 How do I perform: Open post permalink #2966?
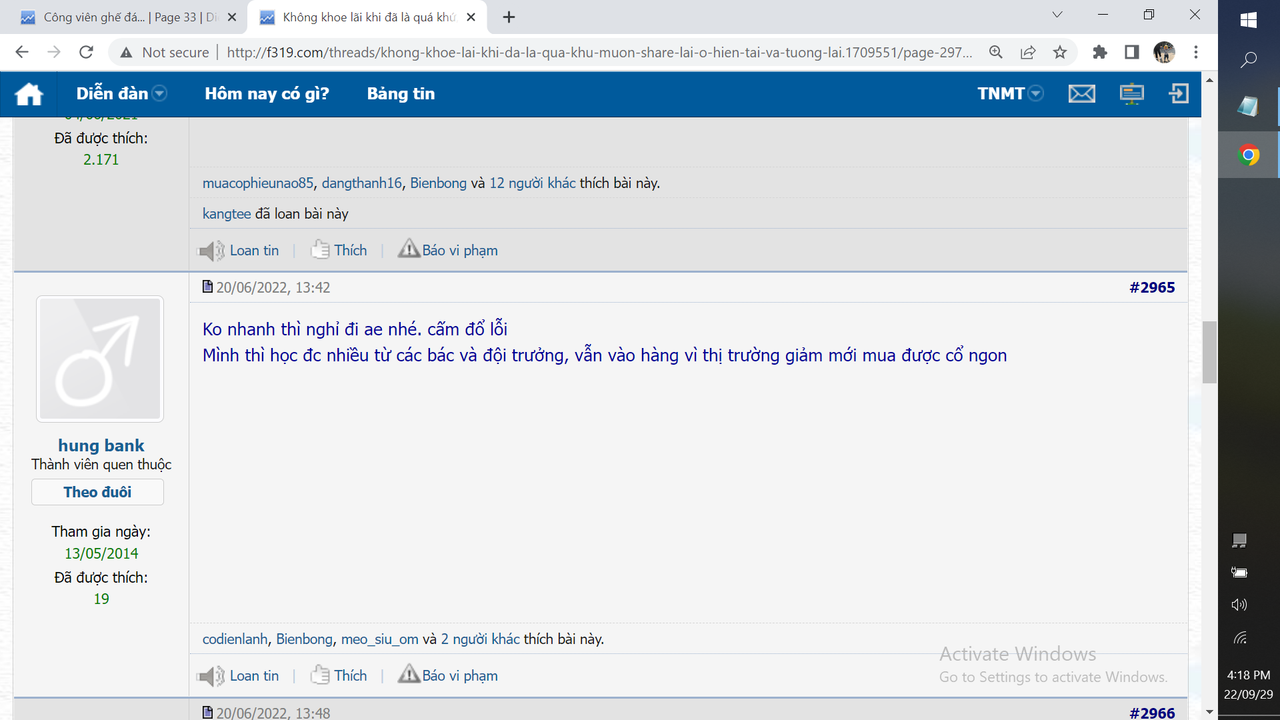coord(1152,713)
